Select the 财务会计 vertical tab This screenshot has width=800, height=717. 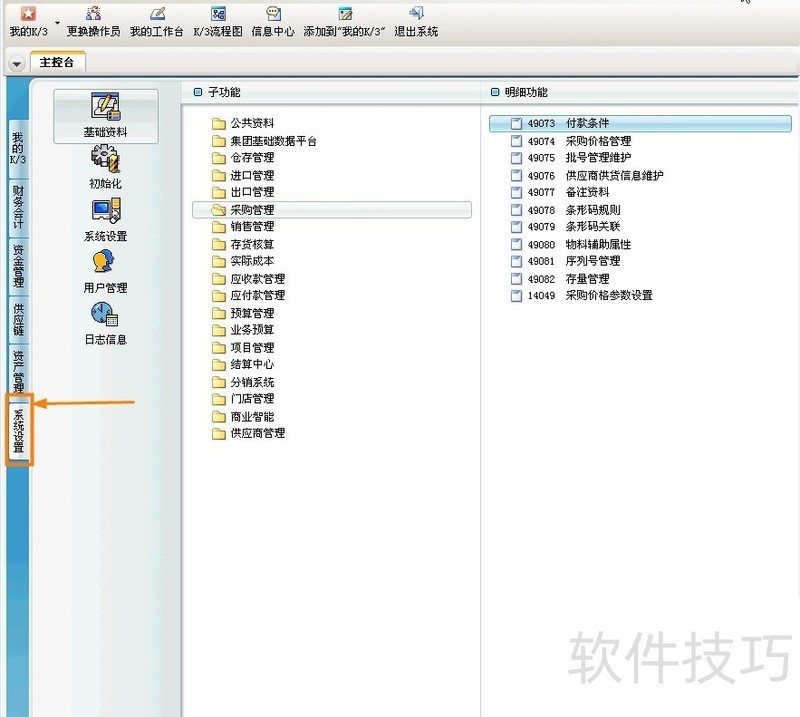click(18, 208)
